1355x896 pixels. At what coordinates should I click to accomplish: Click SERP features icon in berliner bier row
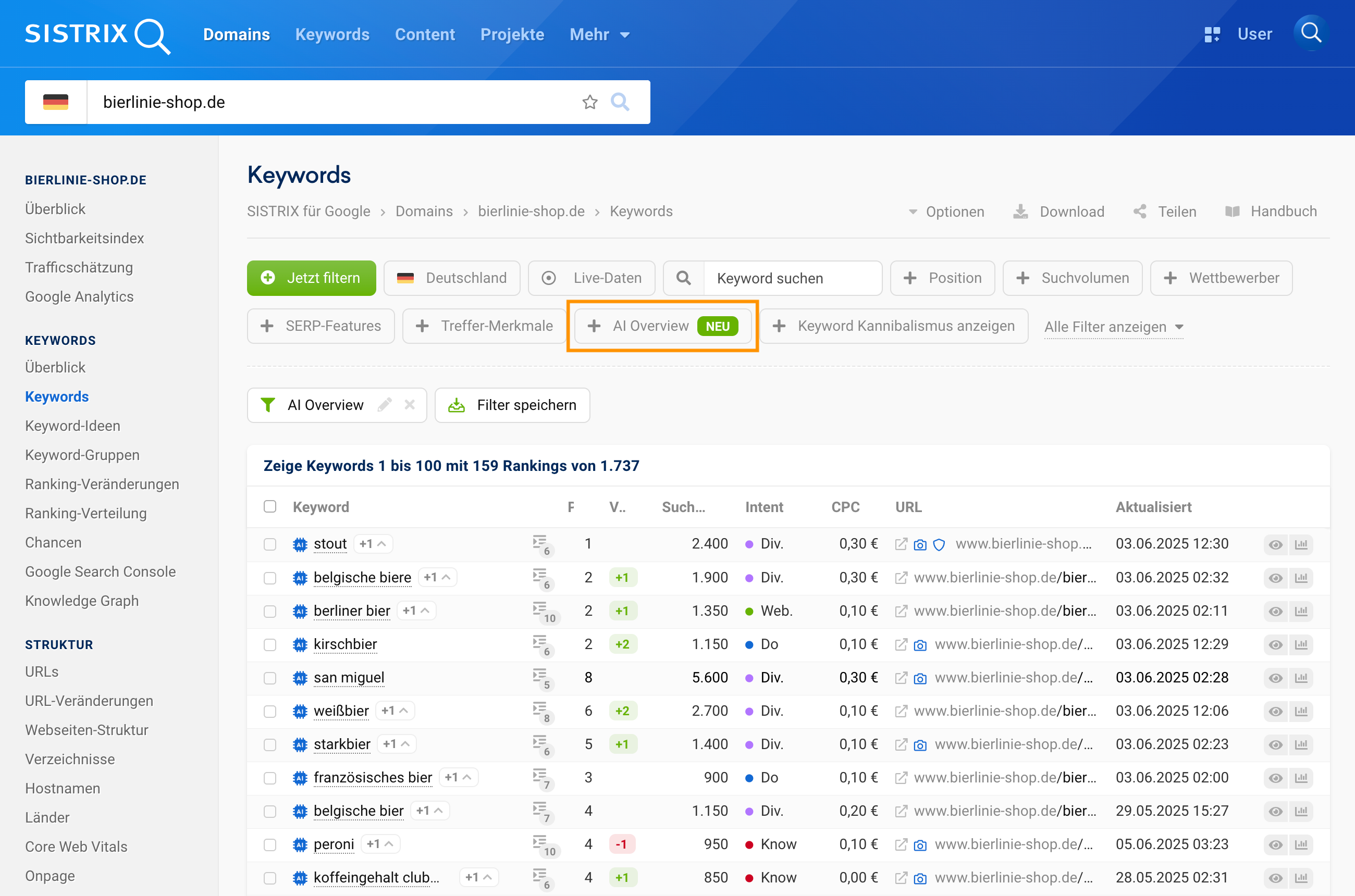540,609
